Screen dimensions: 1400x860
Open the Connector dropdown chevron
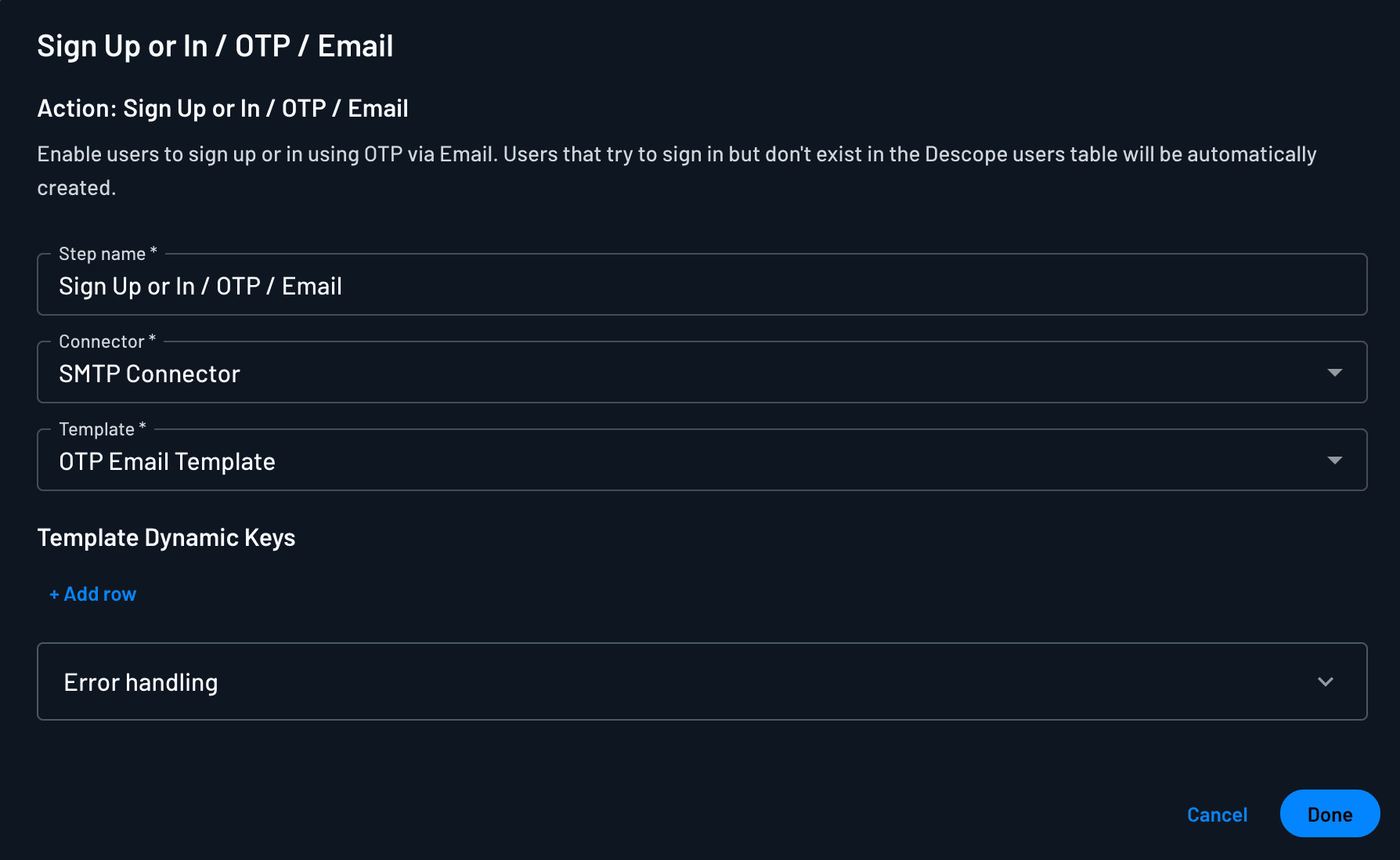(x=1335, y=372)
